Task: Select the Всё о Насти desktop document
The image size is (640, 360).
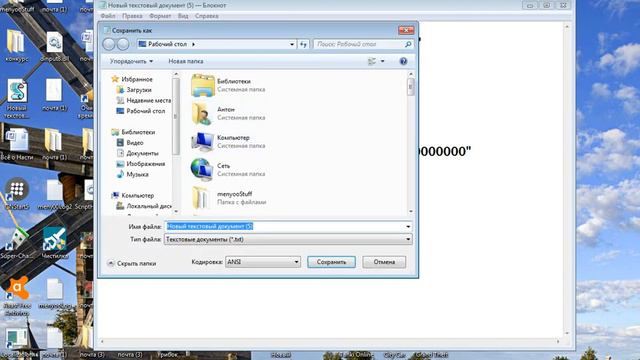Action: coord(17,144)
